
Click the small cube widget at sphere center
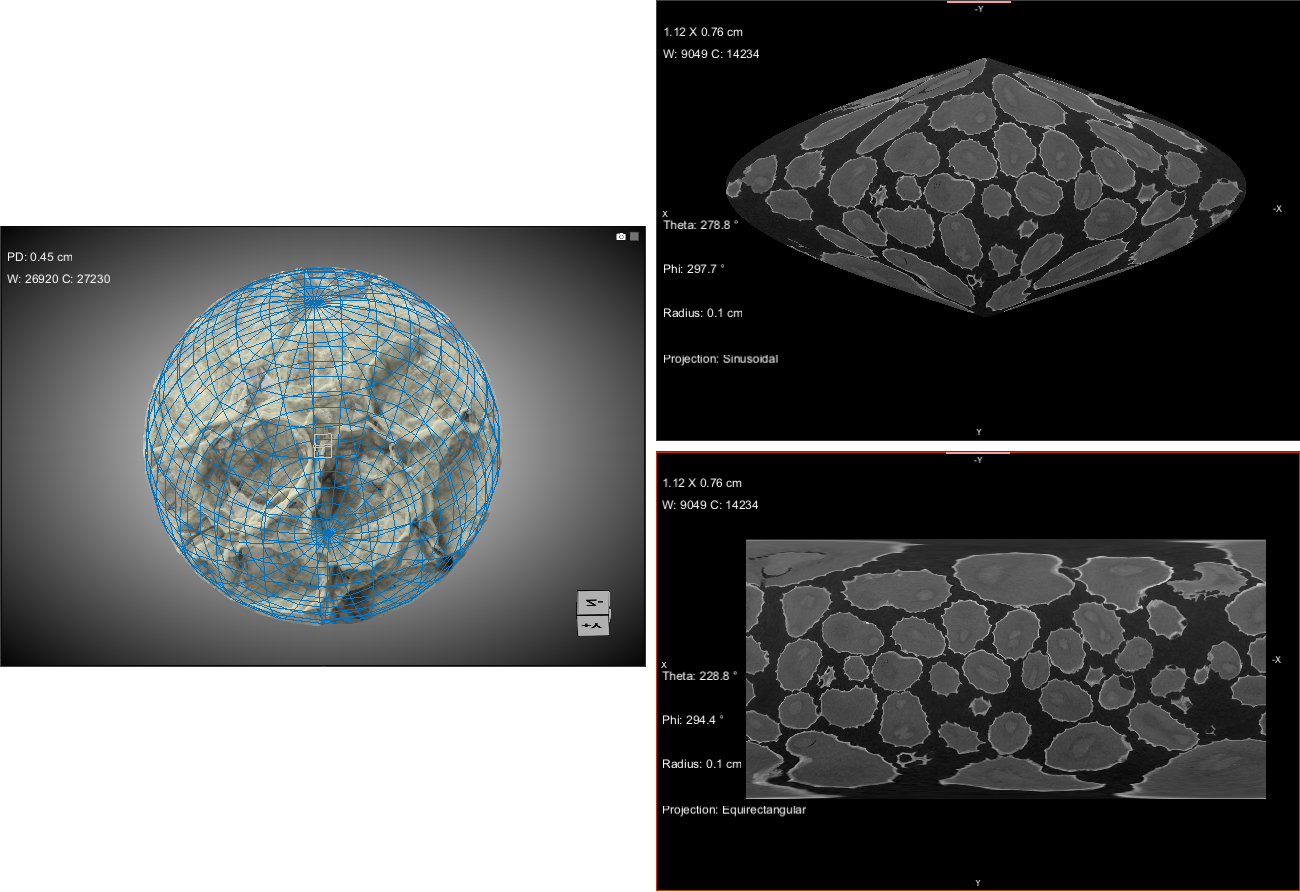point(322,446)
